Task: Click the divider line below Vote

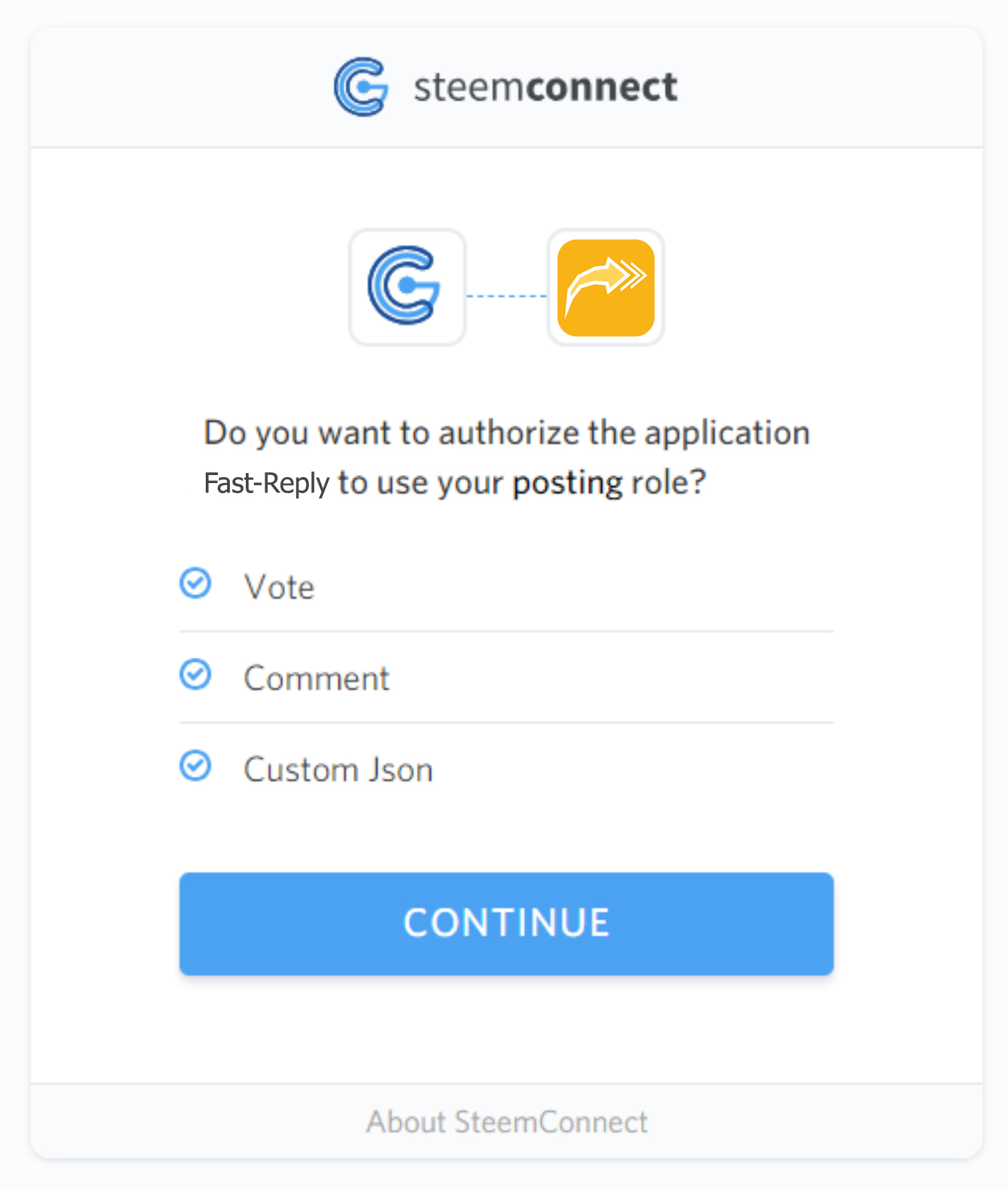Action: pyautogui.click(x=506, y=631)
